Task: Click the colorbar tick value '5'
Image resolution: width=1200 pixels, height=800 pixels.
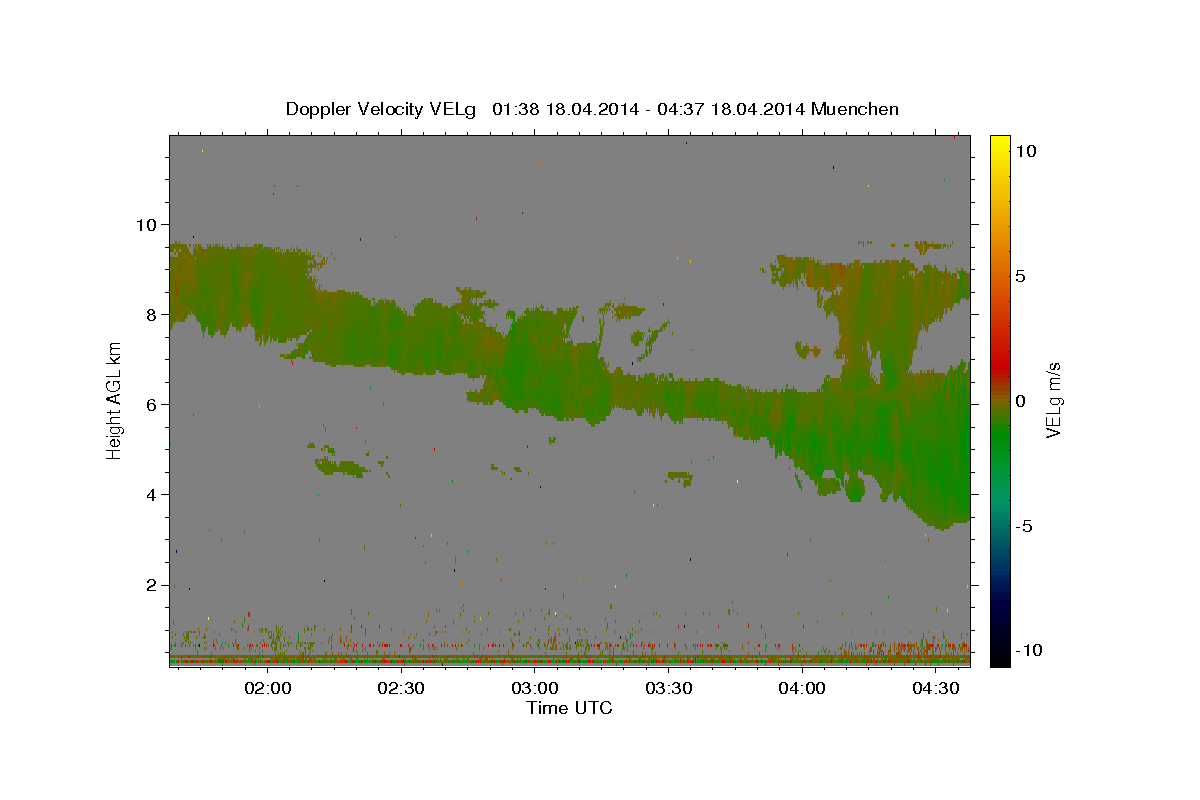Action: pos(1019,276)
